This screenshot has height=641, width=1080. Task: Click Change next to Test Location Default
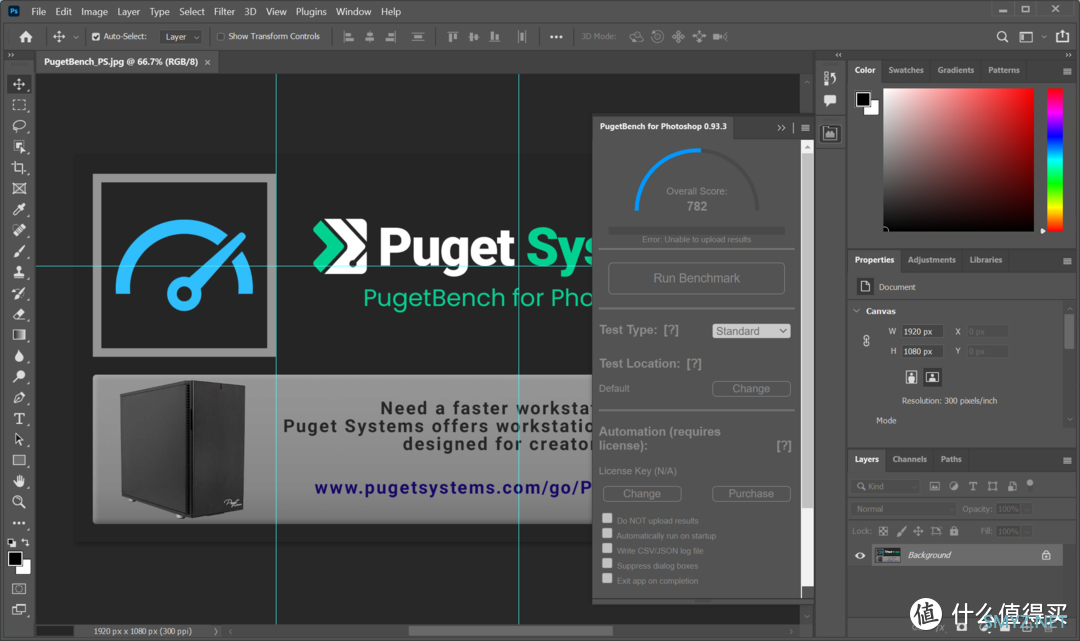[x=751, y=389]
